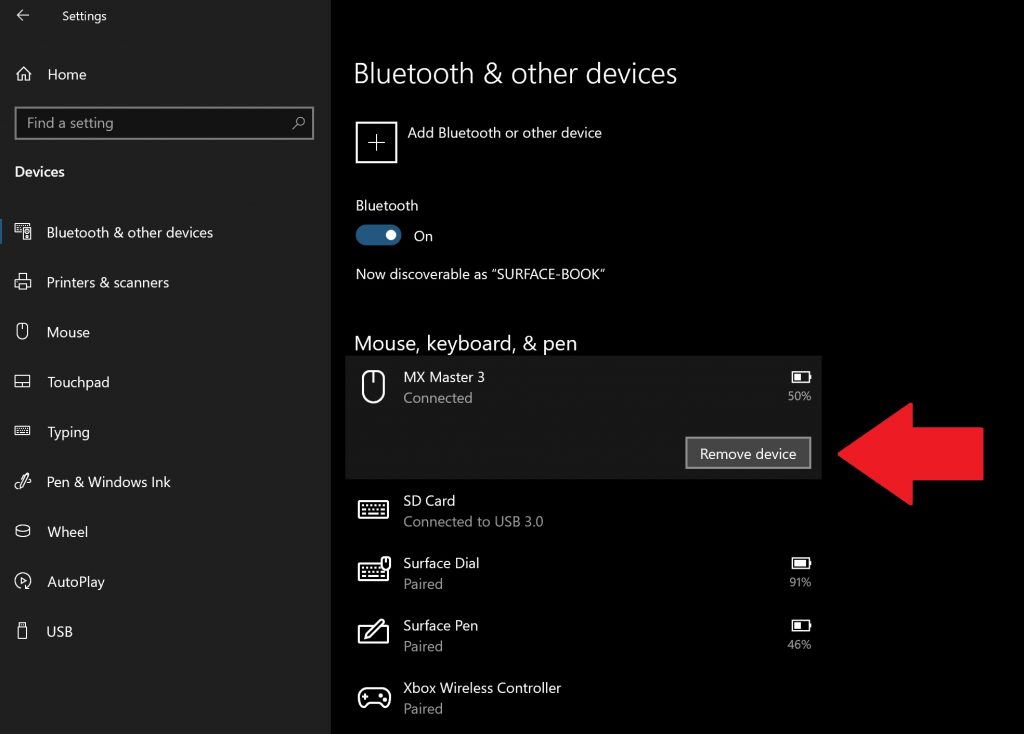Select Bluetooth & other devices label
1024x734 pixels.
click(x=130, y=232)
